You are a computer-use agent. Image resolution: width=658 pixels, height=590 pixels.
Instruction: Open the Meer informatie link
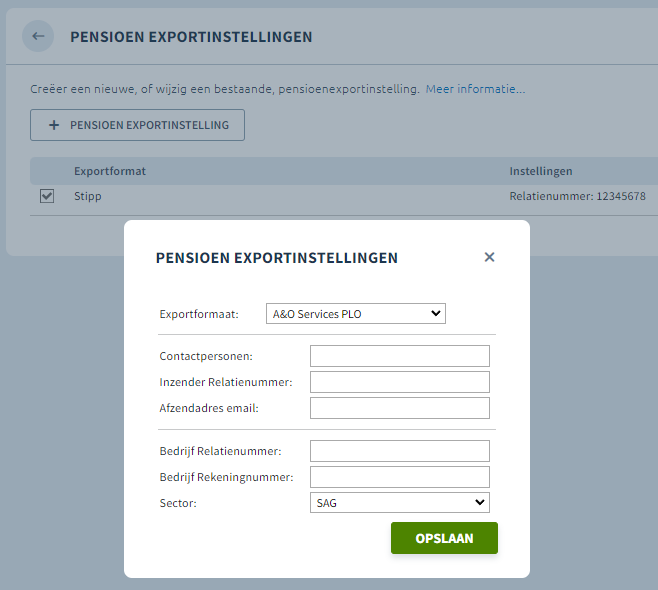pyautogui.click(x=475, y=89)
